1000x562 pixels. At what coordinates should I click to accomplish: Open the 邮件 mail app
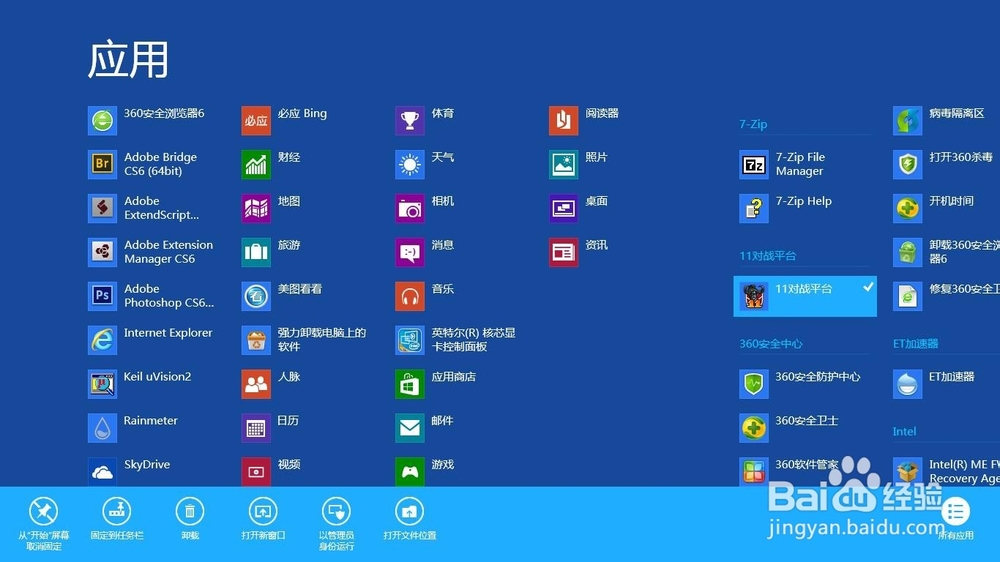(x=409, y=428)
